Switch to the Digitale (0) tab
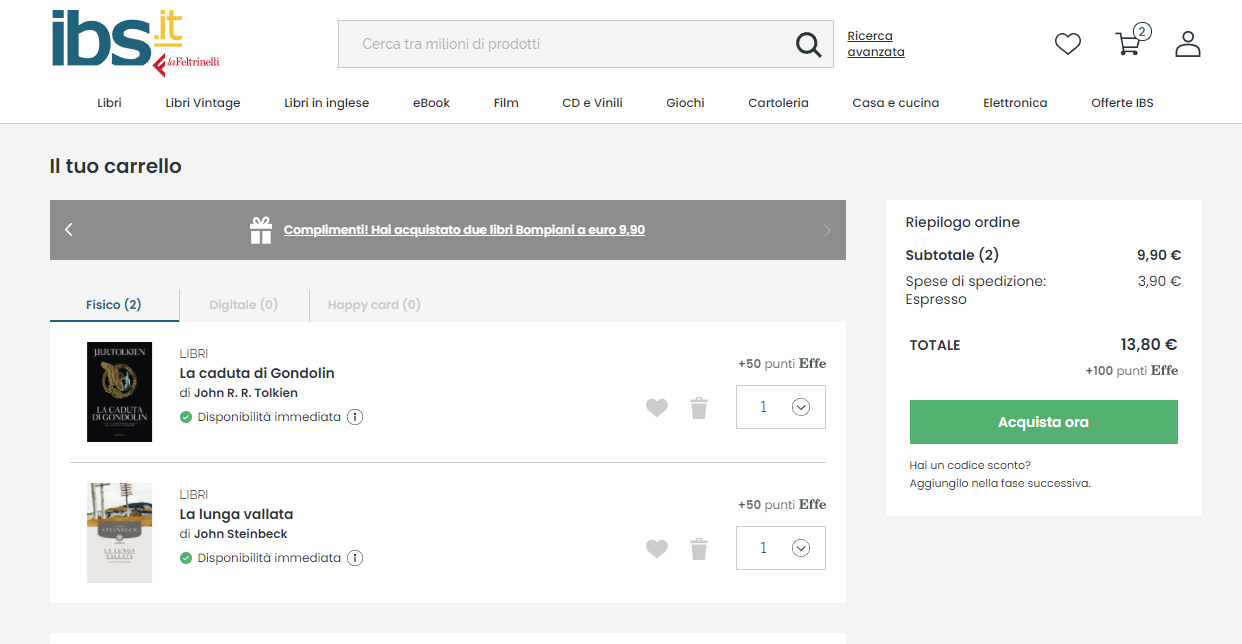Screen dimensions: 1242x644 tap(243, 305)
